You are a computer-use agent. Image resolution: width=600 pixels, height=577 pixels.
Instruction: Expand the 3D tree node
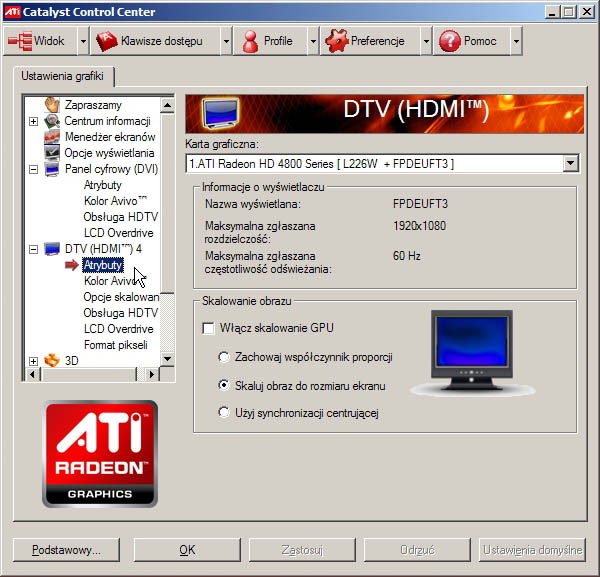33,361
